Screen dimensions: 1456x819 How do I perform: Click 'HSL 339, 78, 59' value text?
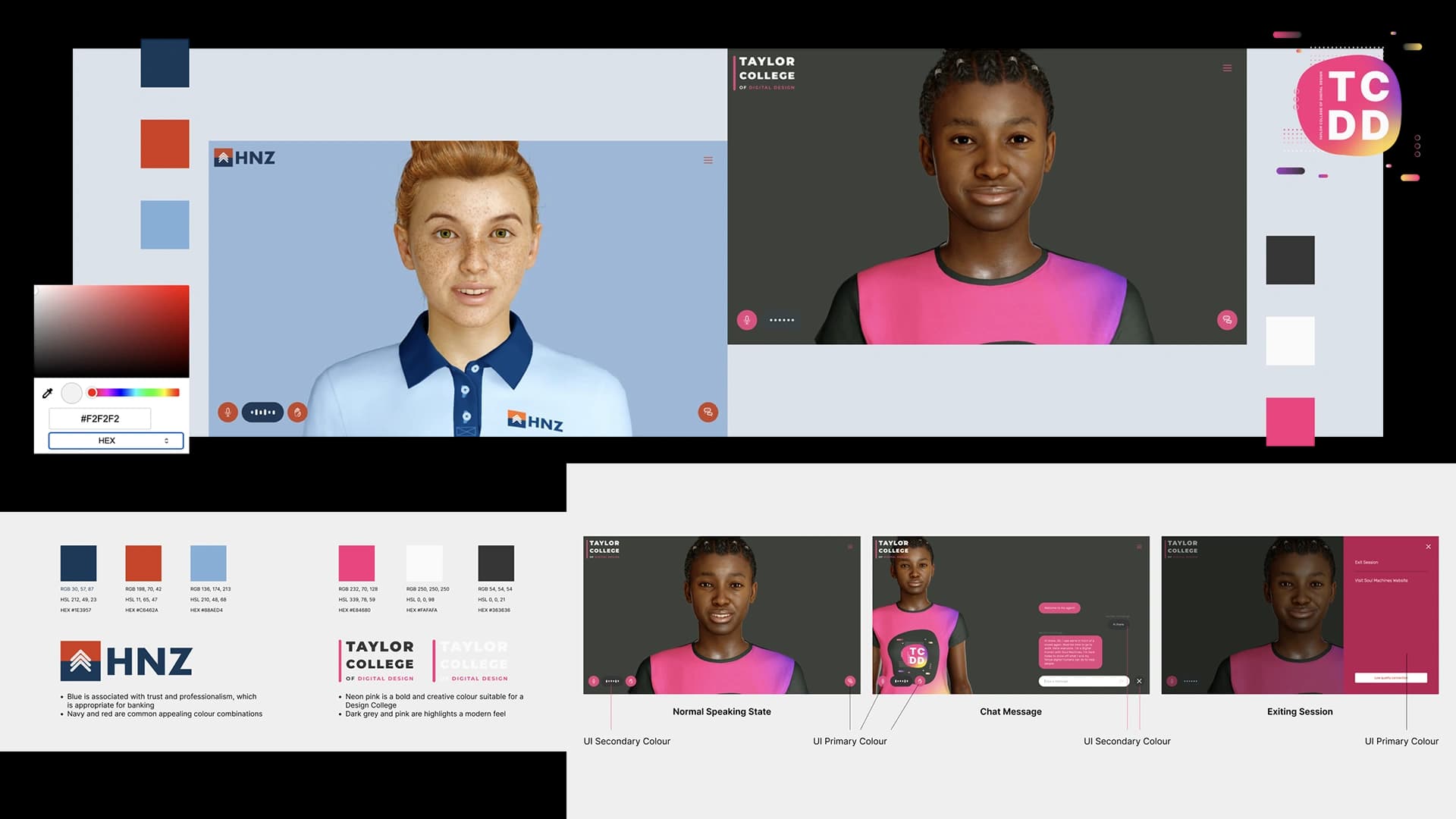(x=356, y=600)
